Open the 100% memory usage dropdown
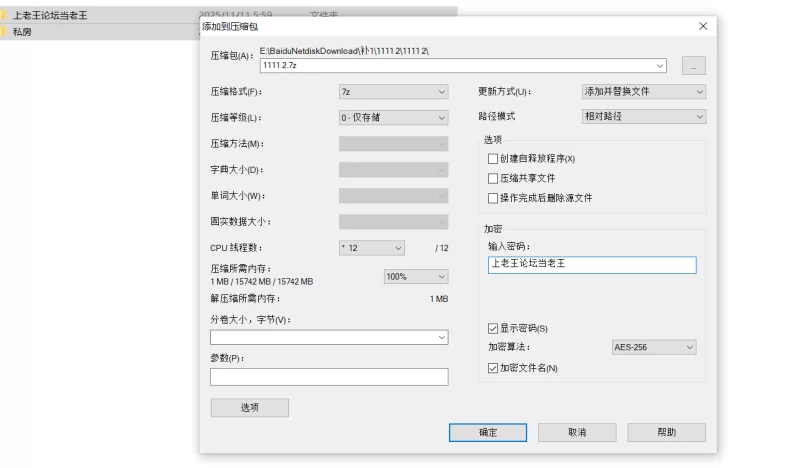800x468 pixels. pos(415,276)
